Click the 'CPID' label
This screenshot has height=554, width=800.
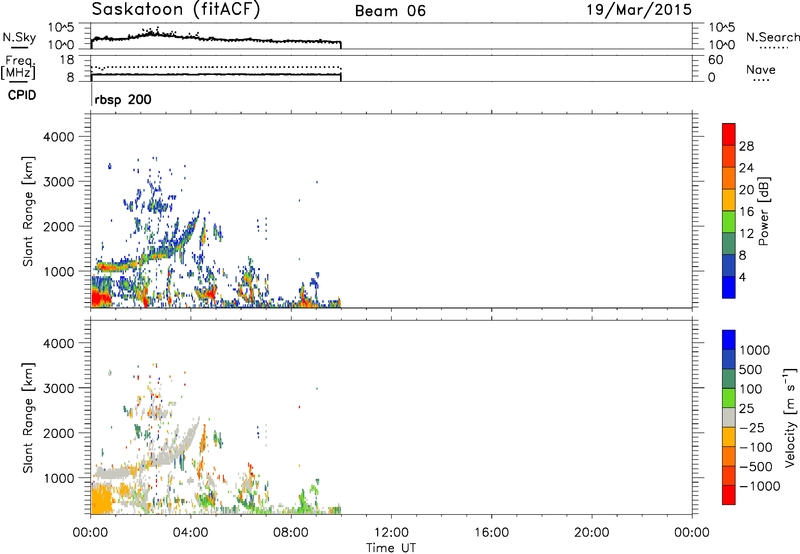click(x=22, y=95)
